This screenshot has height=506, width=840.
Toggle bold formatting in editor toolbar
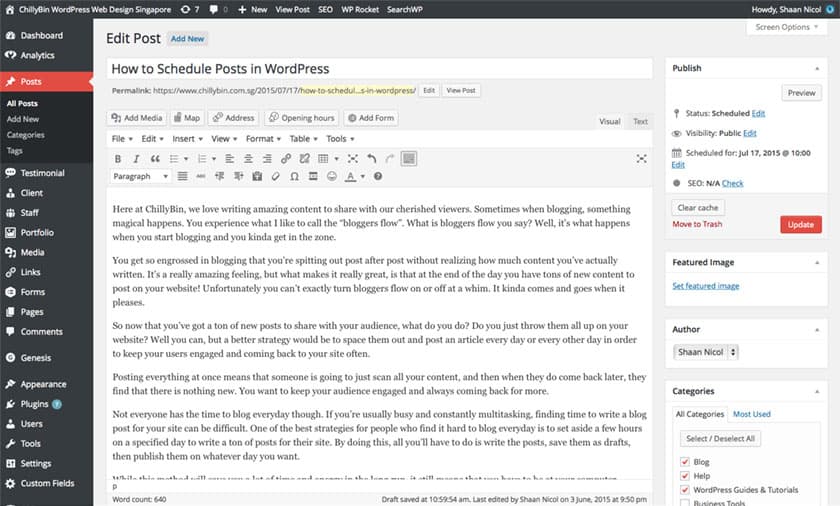click(x=118, y=158)
